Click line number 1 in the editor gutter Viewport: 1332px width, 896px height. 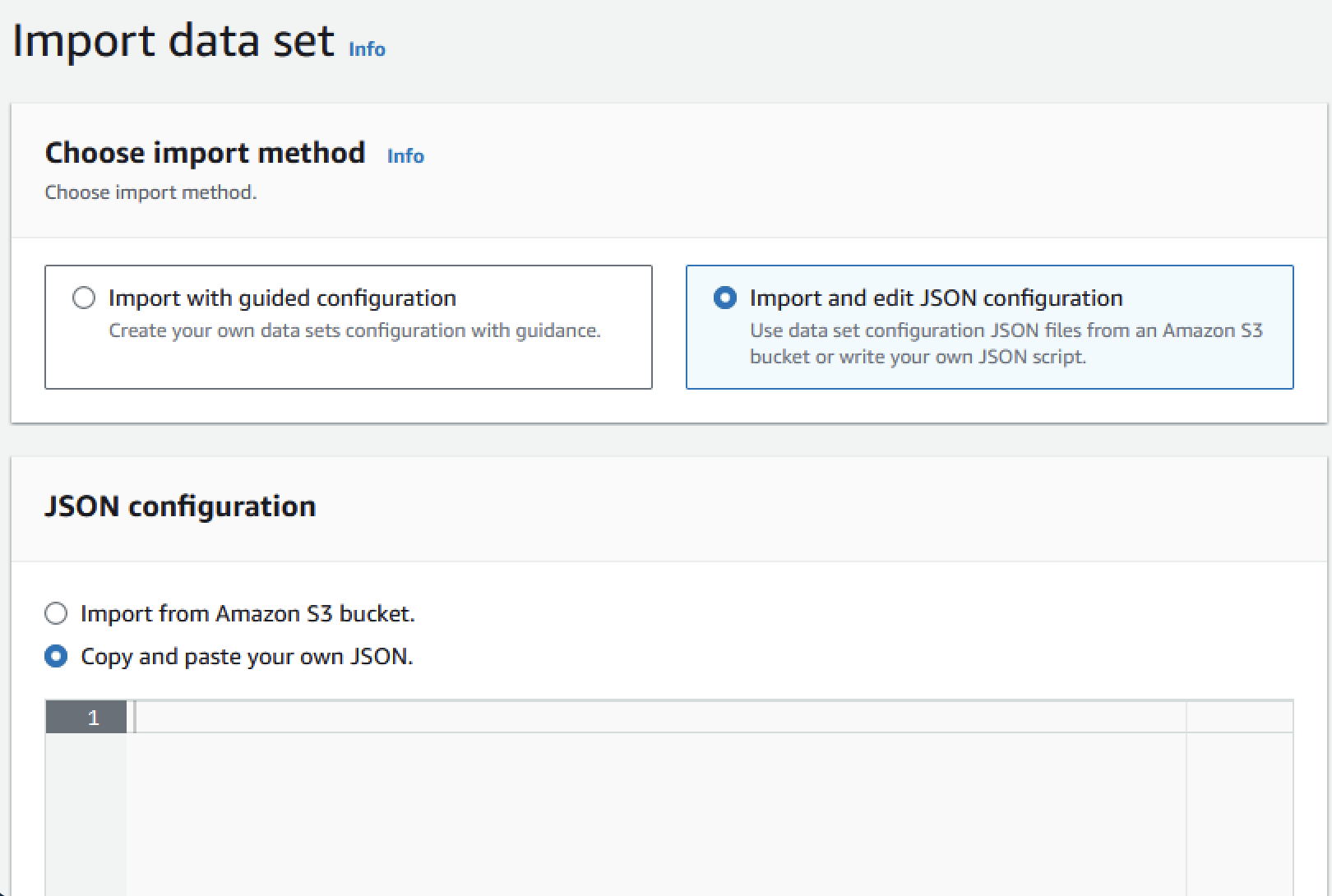93,718
